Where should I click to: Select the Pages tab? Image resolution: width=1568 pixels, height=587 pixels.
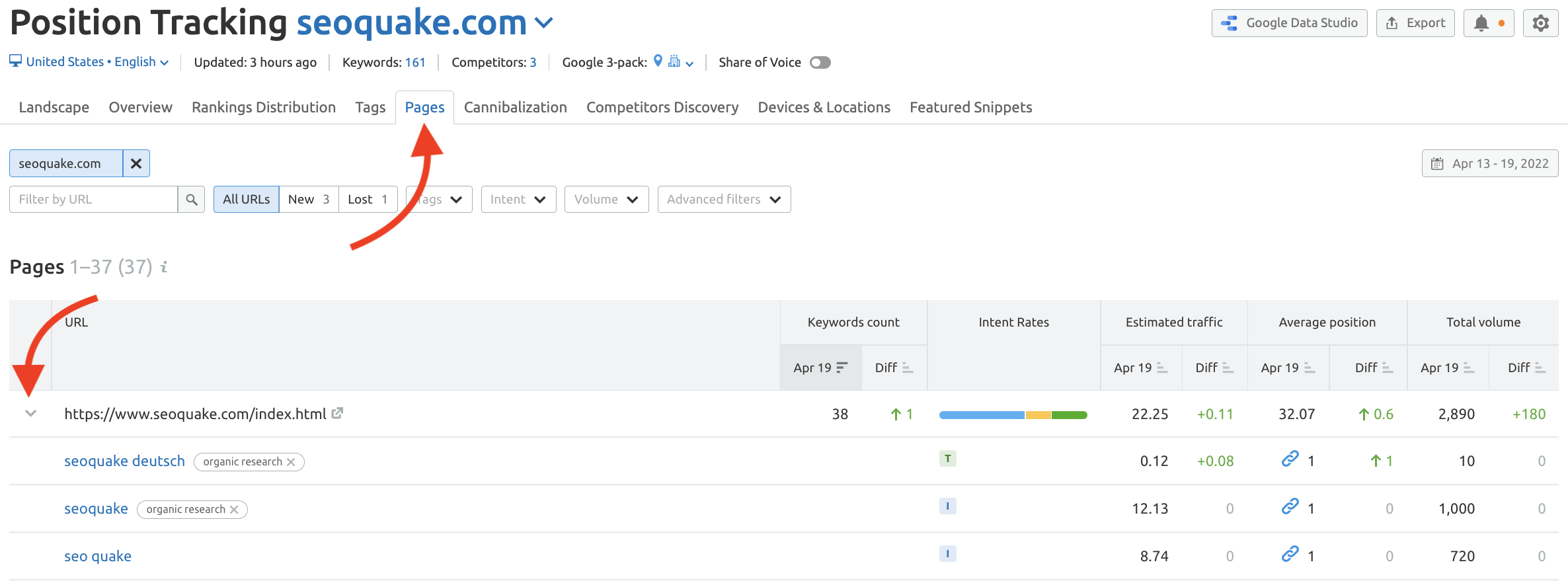click(425, 107)
